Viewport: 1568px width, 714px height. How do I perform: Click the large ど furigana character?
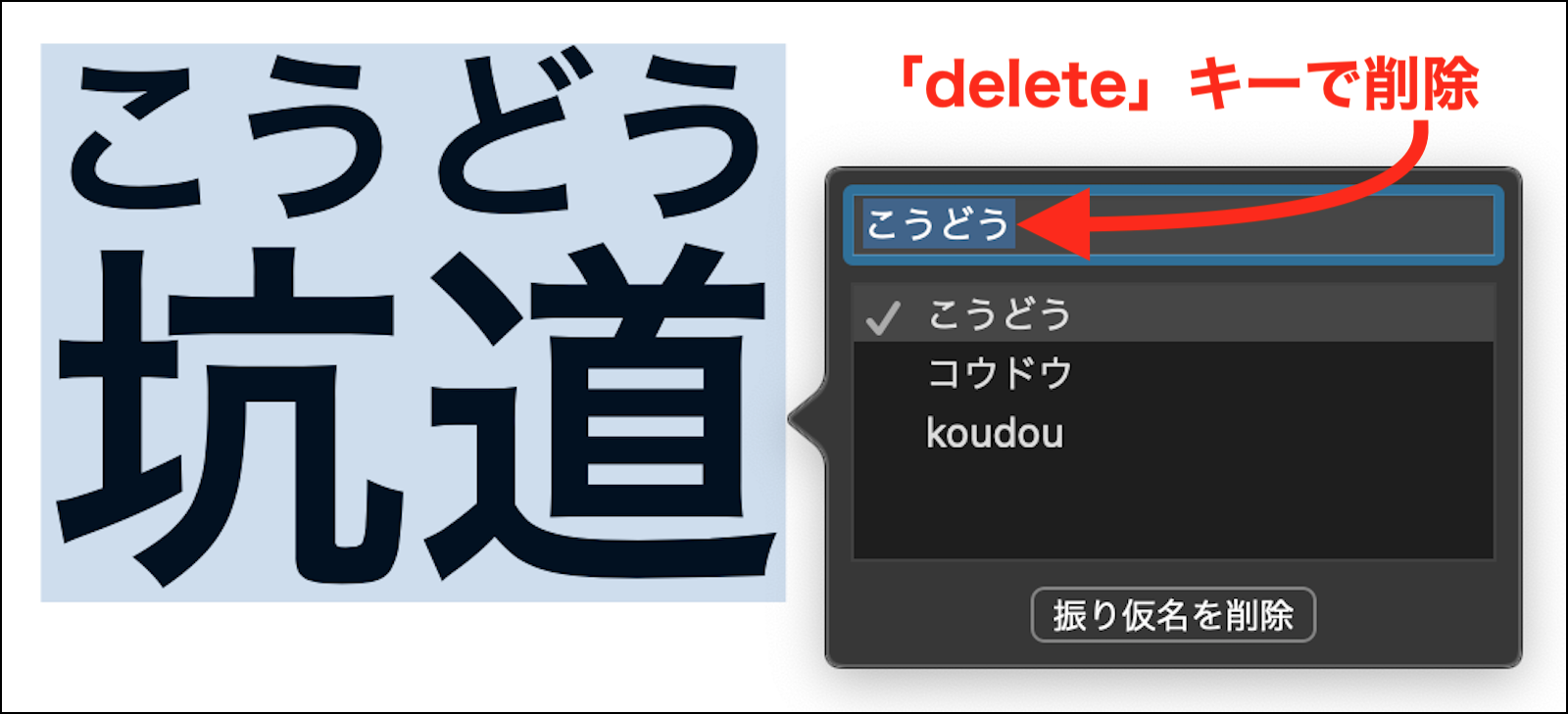(510, 132)
